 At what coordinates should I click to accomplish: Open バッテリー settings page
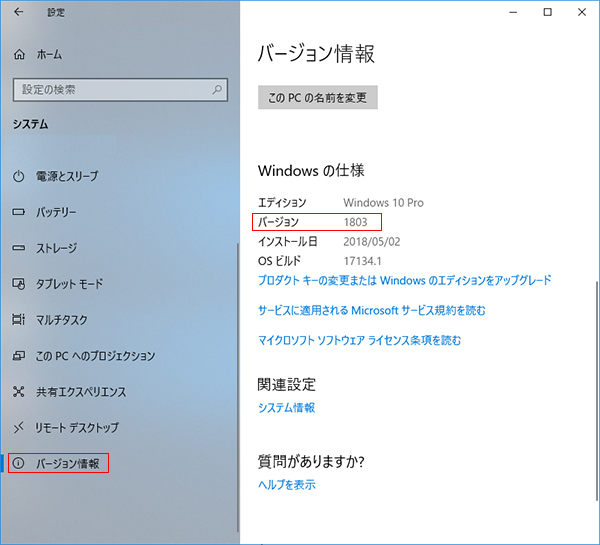56,212
